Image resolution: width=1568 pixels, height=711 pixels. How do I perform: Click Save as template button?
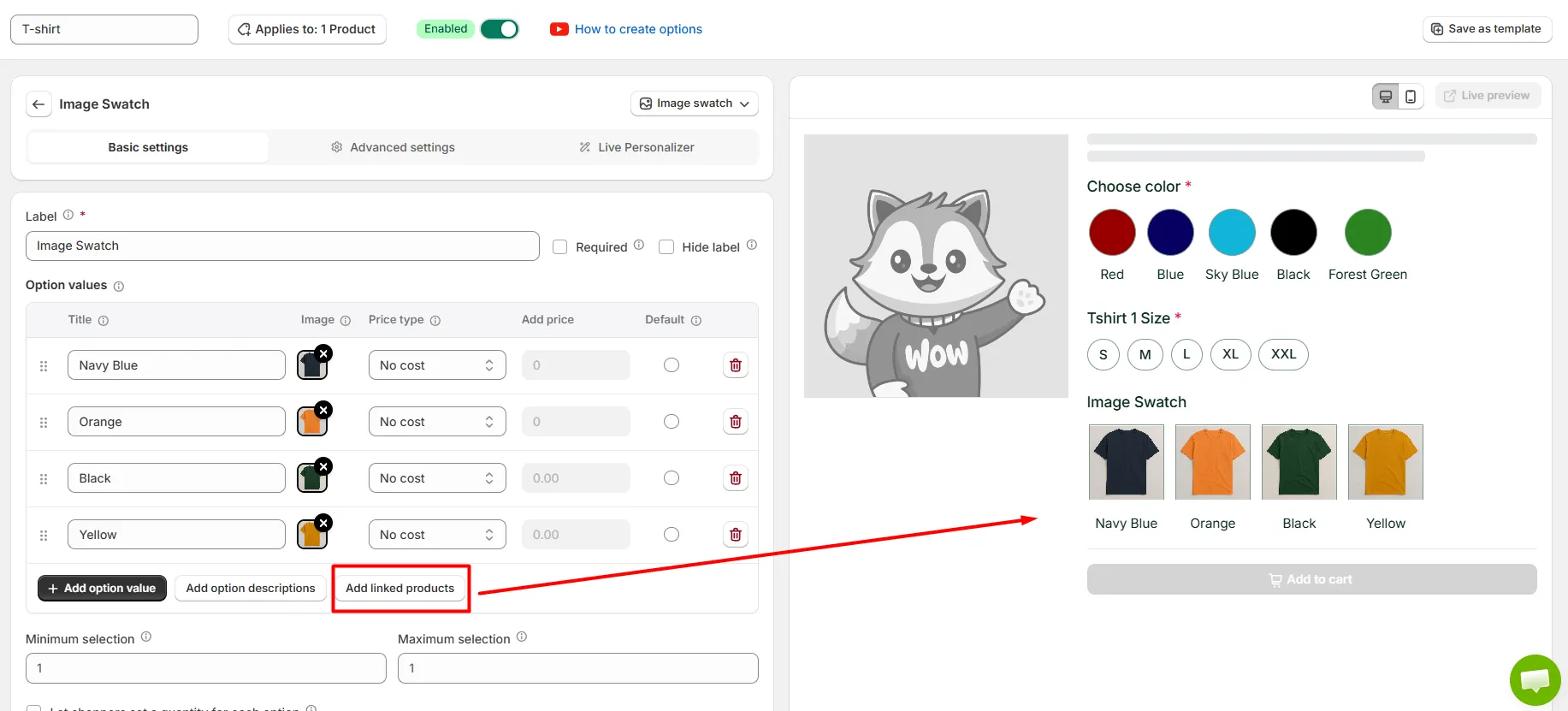click(x=1487, y=28)
